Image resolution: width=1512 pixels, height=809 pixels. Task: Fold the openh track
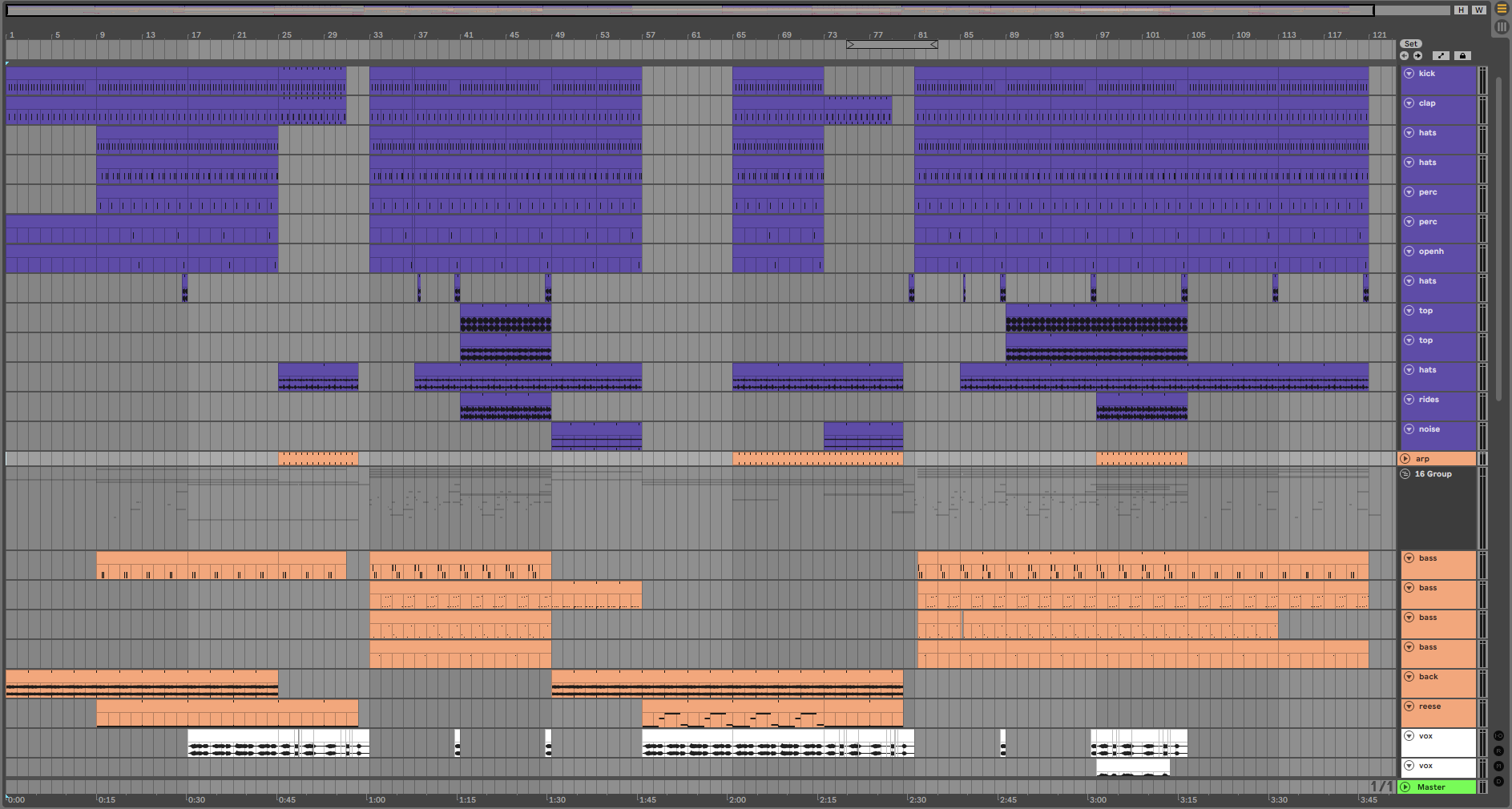1409,252
